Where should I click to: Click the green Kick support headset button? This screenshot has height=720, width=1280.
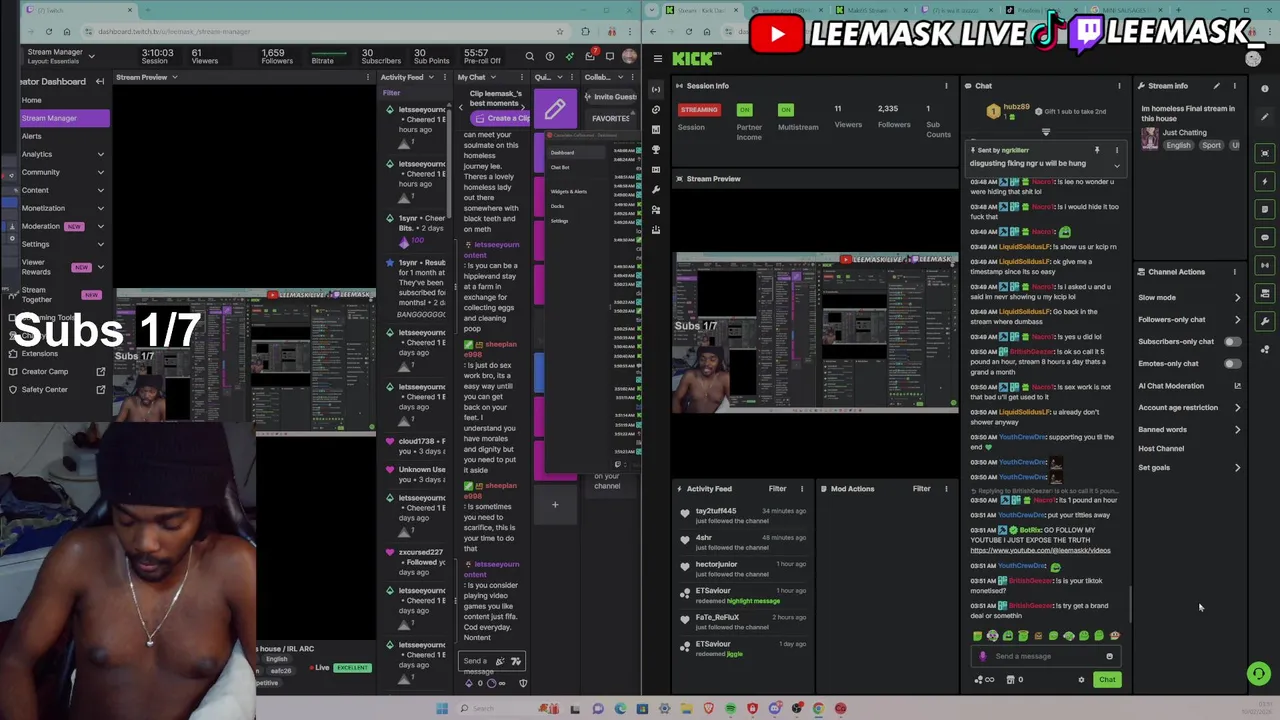(1258, 674)
